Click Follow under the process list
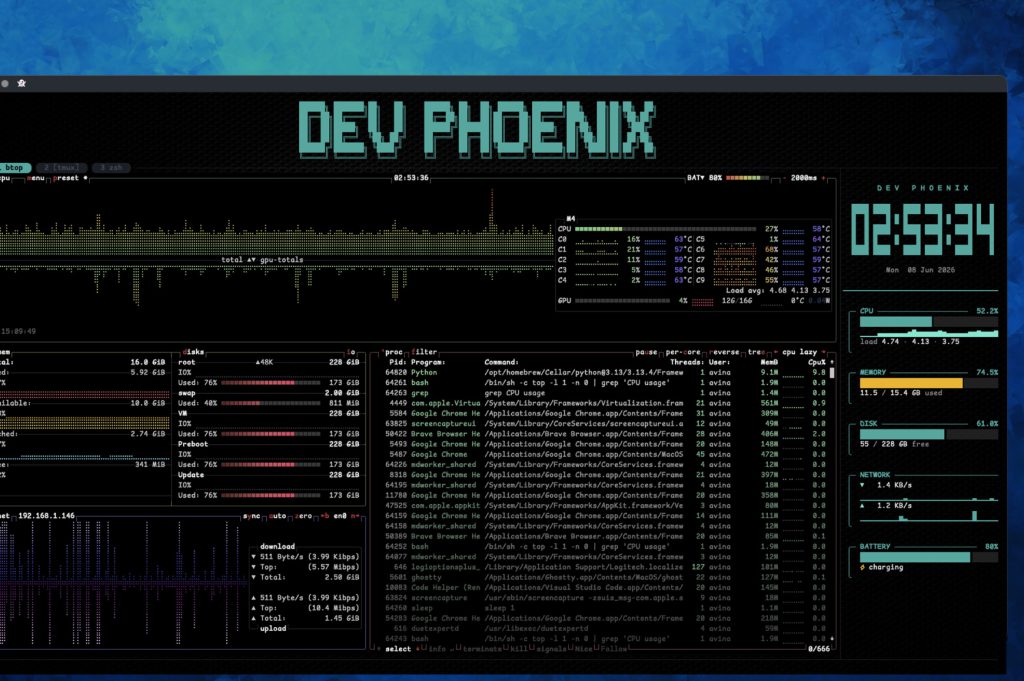Viewport: 1024px width, 681px height. click(612, 649)
